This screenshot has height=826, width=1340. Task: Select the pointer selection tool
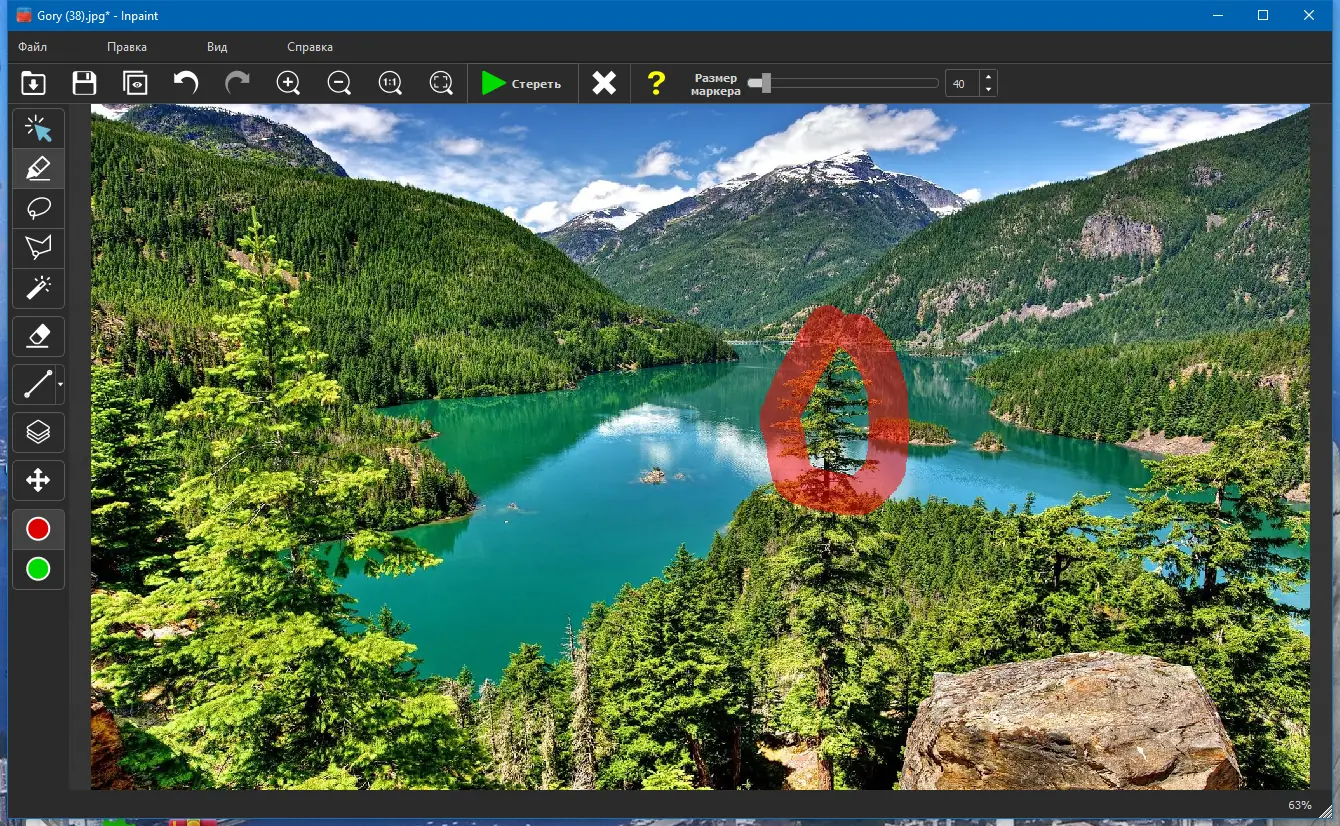tap(38, 129)
